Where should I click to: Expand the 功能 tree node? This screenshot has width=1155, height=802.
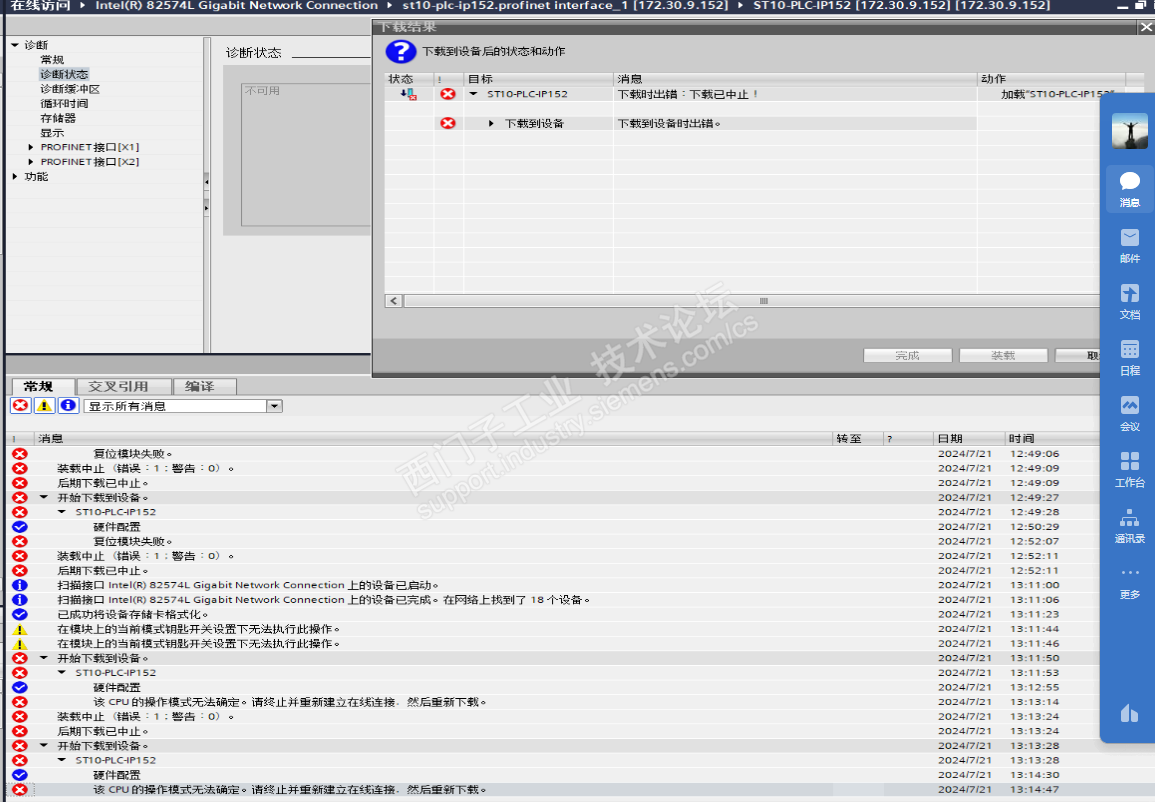point(15,177)
